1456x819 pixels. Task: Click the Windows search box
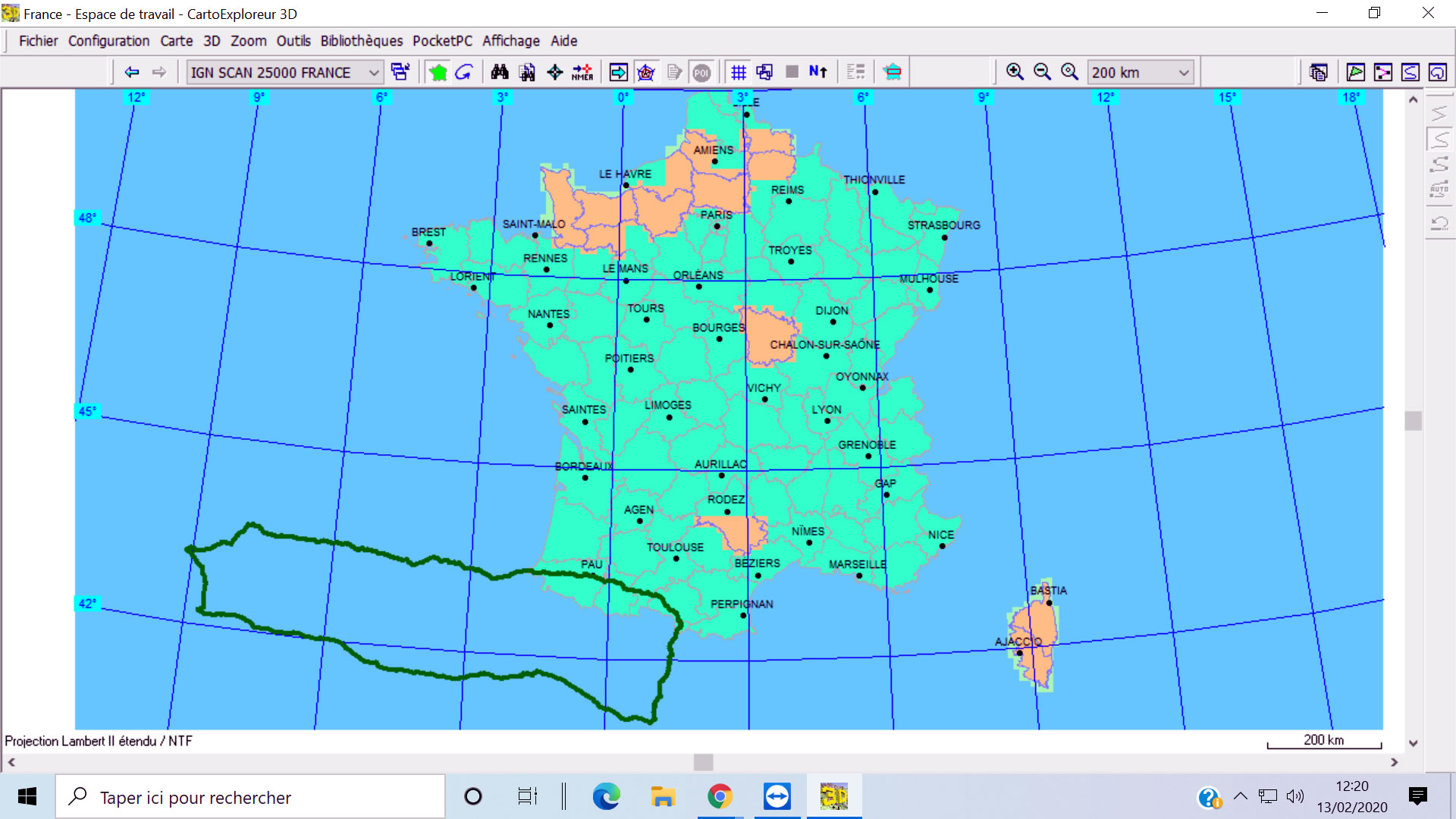point(250,797)
